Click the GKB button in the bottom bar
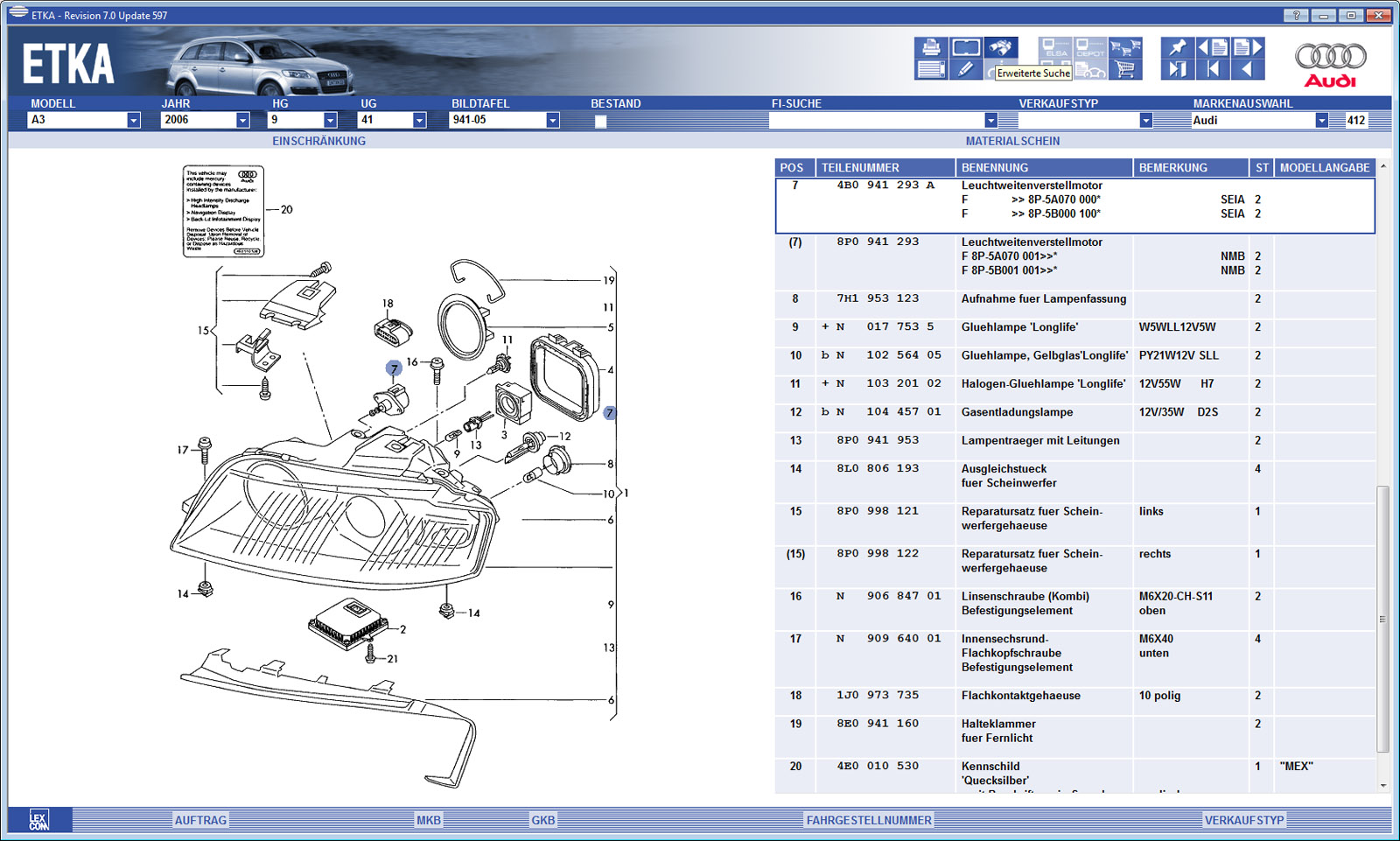Image resolution: width=1400 pixels, height=841 pixels. click(542, 820)
